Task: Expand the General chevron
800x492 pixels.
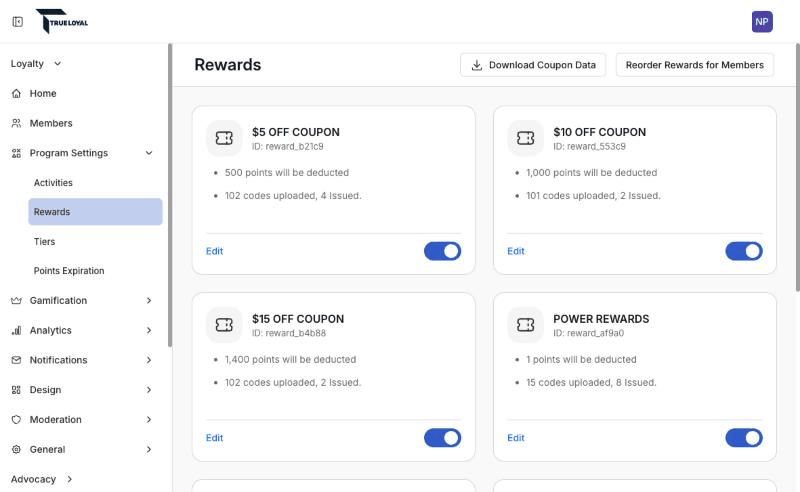Action: pyautogui.click(x=149, y=450)
